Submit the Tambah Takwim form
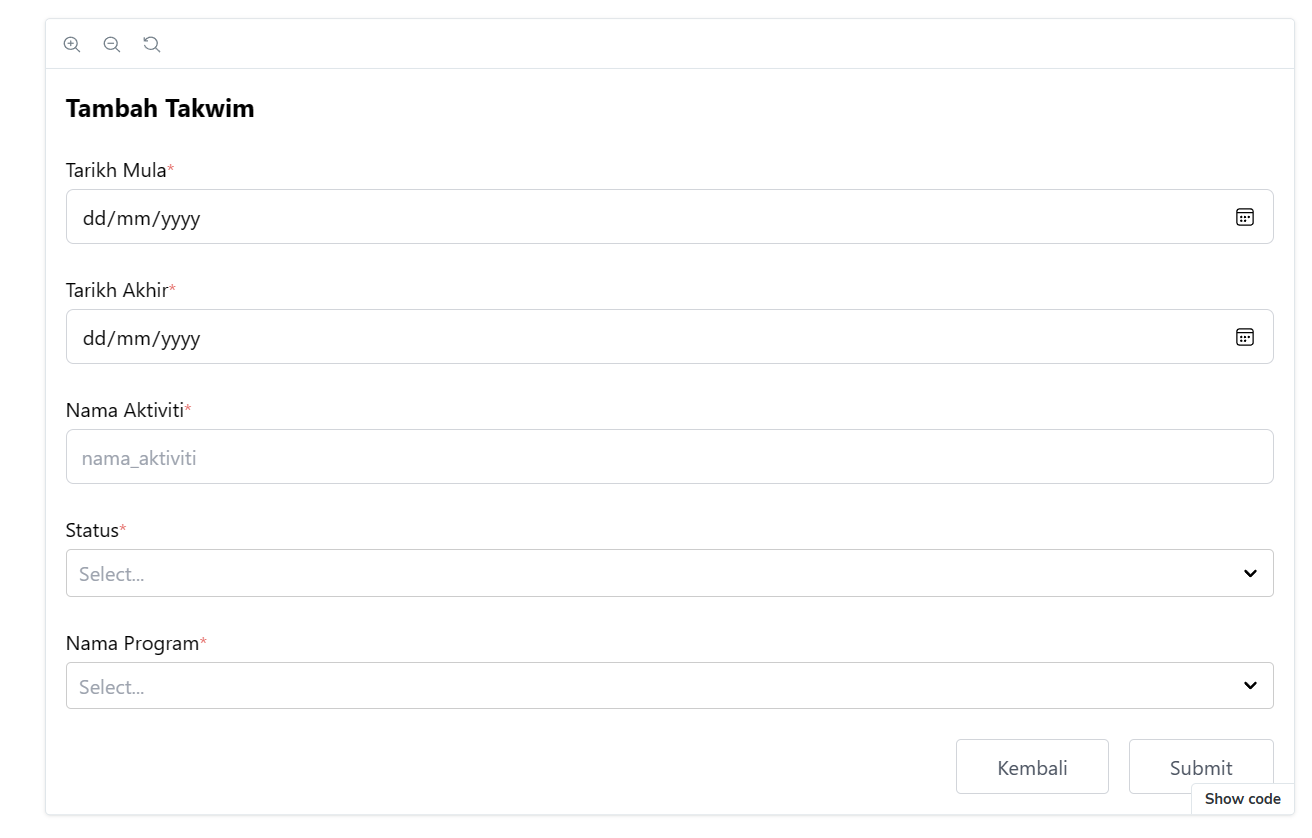This screenshot has height=838, width=1312. (x=1200, y=767)
